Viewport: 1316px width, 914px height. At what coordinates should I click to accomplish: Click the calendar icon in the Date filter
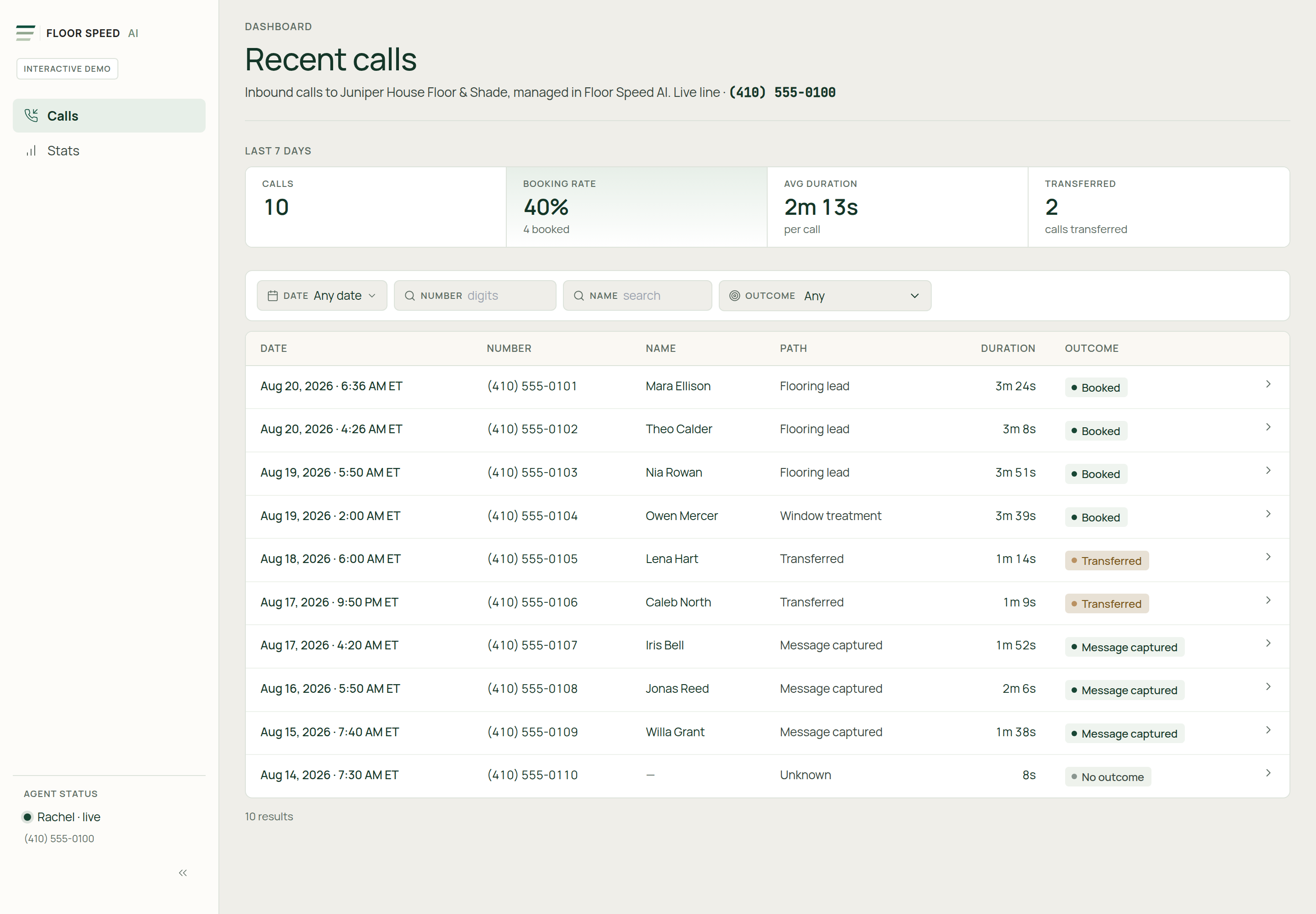(x=273, y=296)
